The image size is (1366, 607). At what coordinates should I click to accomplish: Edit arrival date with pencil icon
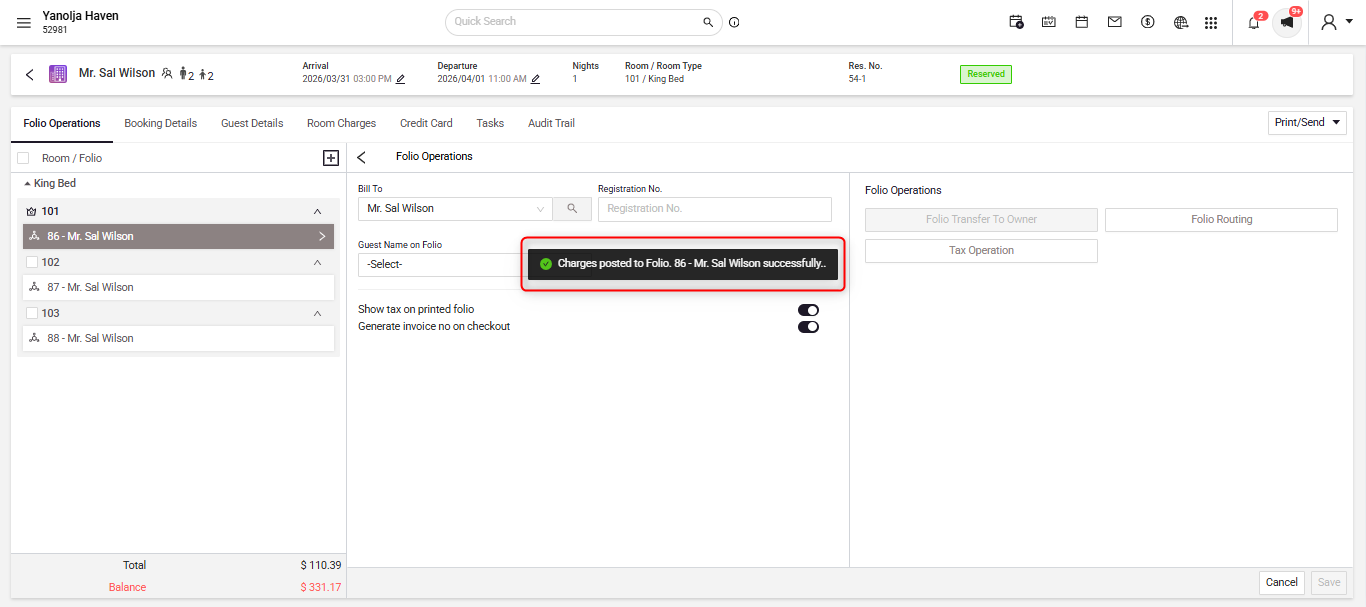(x=401, y=79)
